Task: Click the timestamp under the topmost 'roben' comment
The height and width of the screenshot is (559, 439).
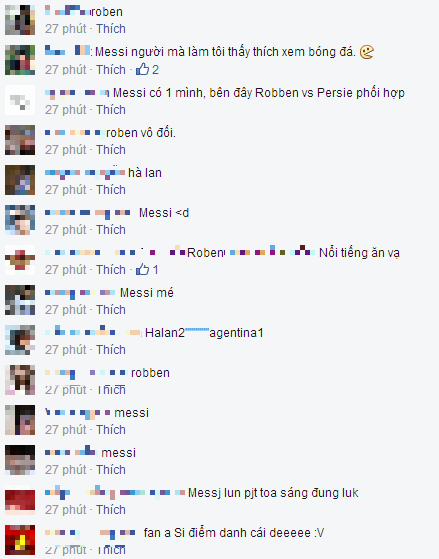Action: tap(66, 29)
